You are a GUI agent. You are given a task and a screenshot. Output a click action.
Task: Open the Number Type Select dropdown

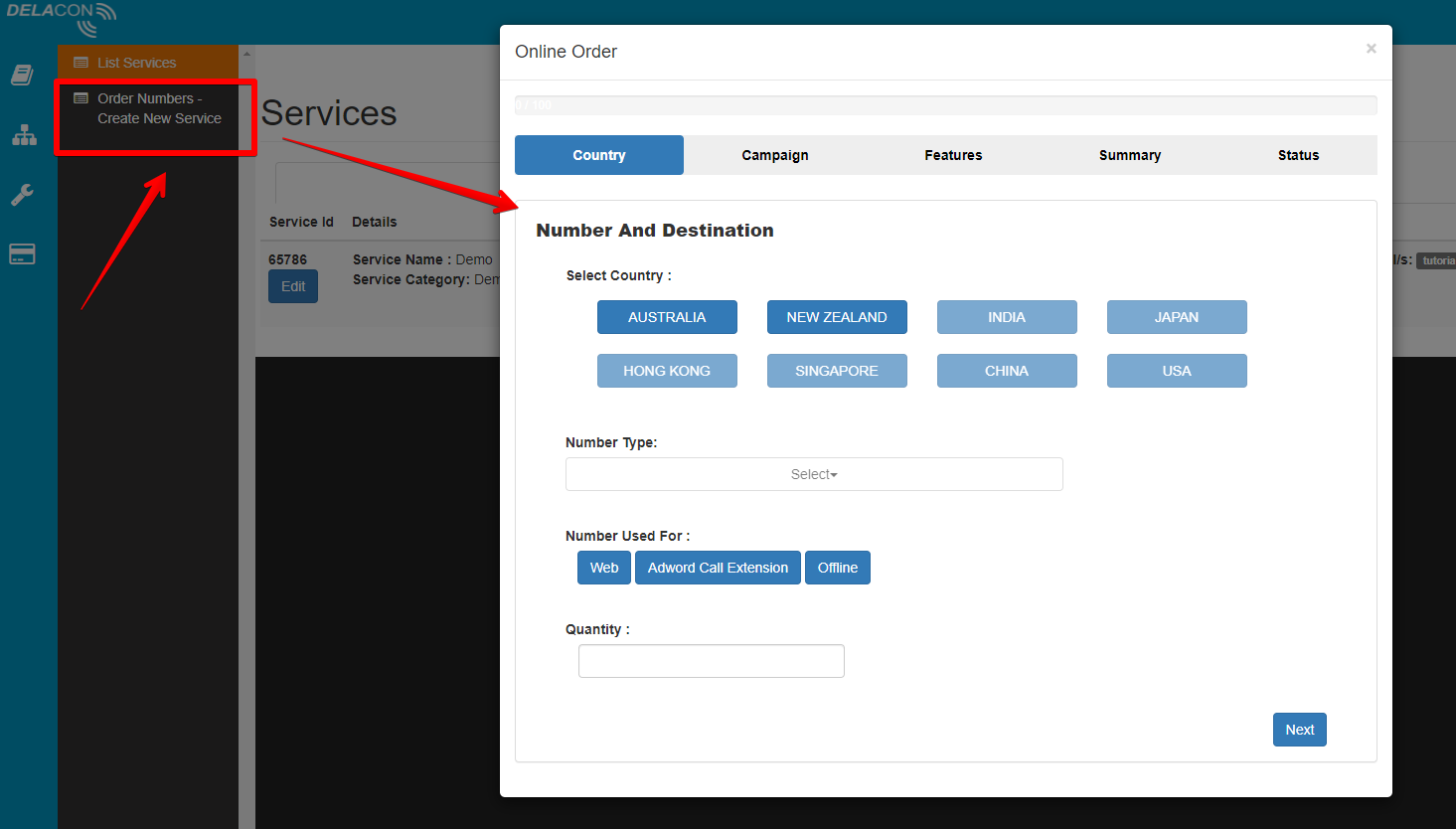point(814,474)
